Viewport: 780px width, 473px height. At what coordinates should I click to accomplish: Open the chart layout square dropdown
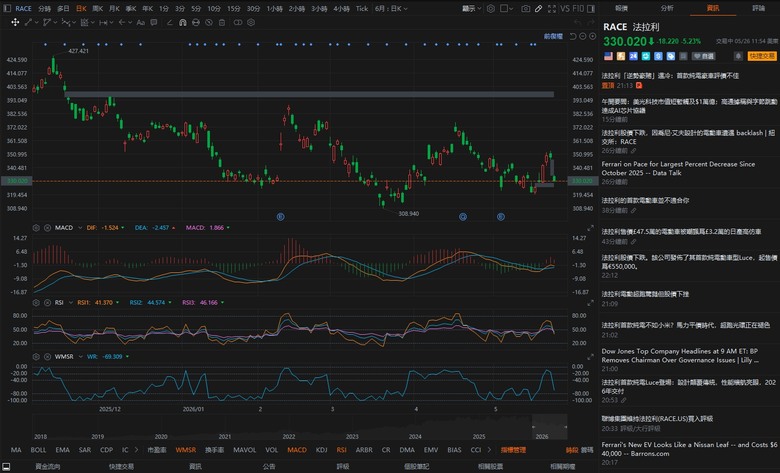(507, 8)
